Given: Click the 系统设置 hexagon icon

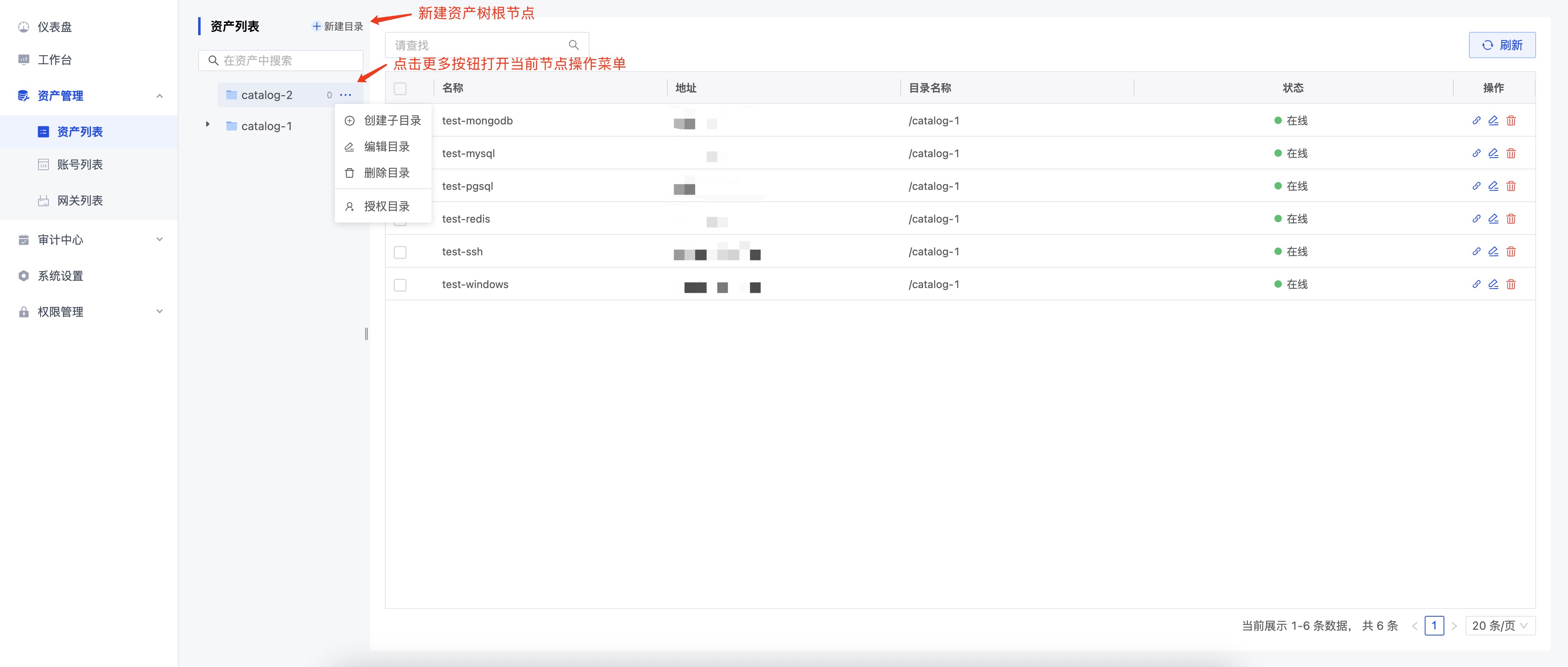Looking at the screenshot, I should point(24,276).
